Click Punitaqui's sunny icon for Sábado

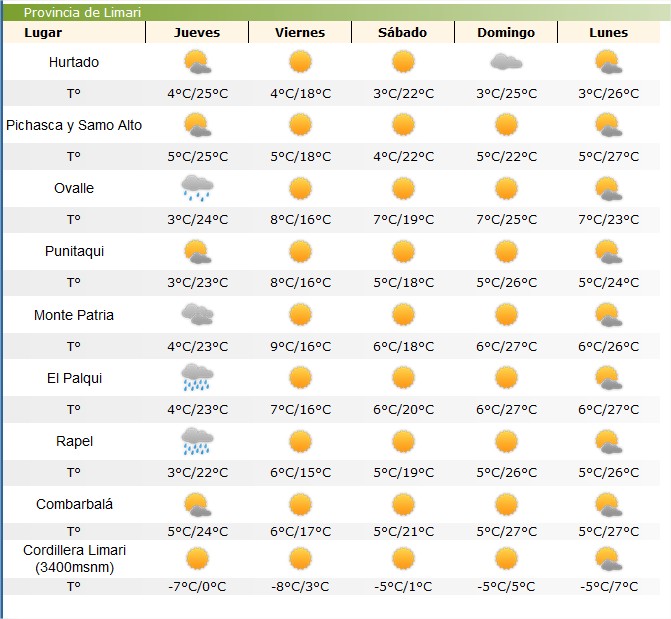[403, 251]
